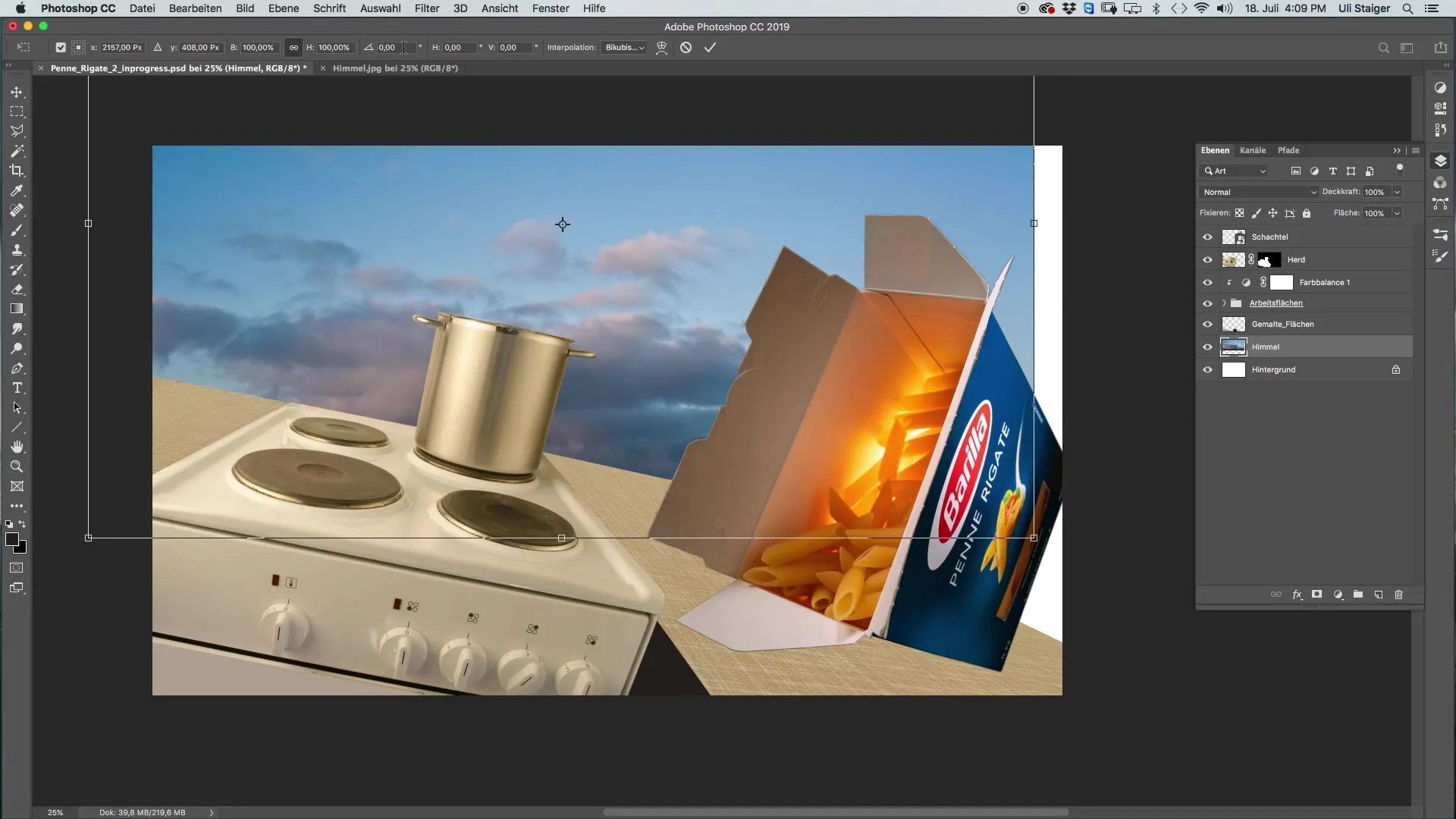Select the Clone Stamp tool

[x=17, y=249]
